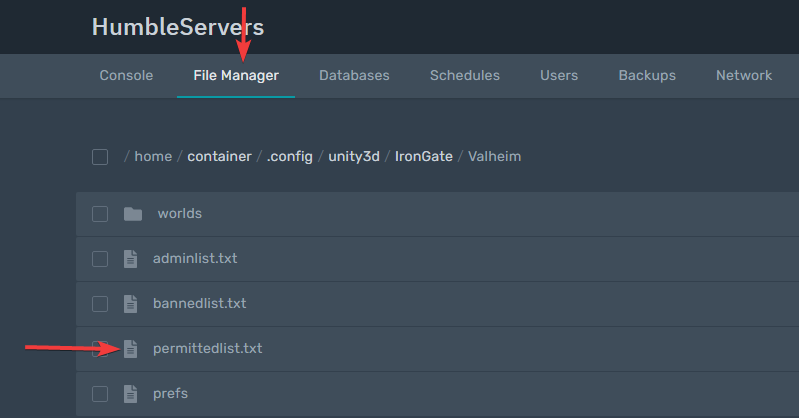Image resolution: width=799 pixels, height=418 pixels.
Task: Tick the prefs file checkbox
Action: point(100,394)
